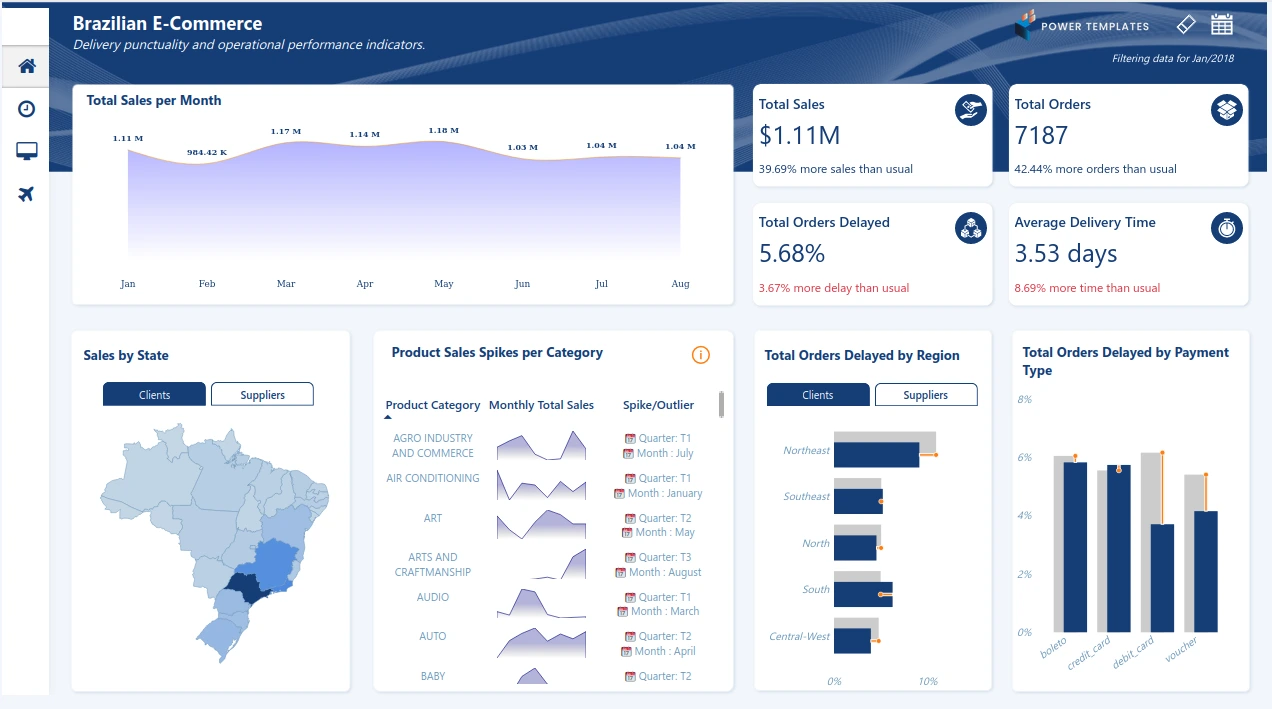Select the airplane icon in the sidebar
This screenshot has width=1272, height=709.
coord(25,194)
